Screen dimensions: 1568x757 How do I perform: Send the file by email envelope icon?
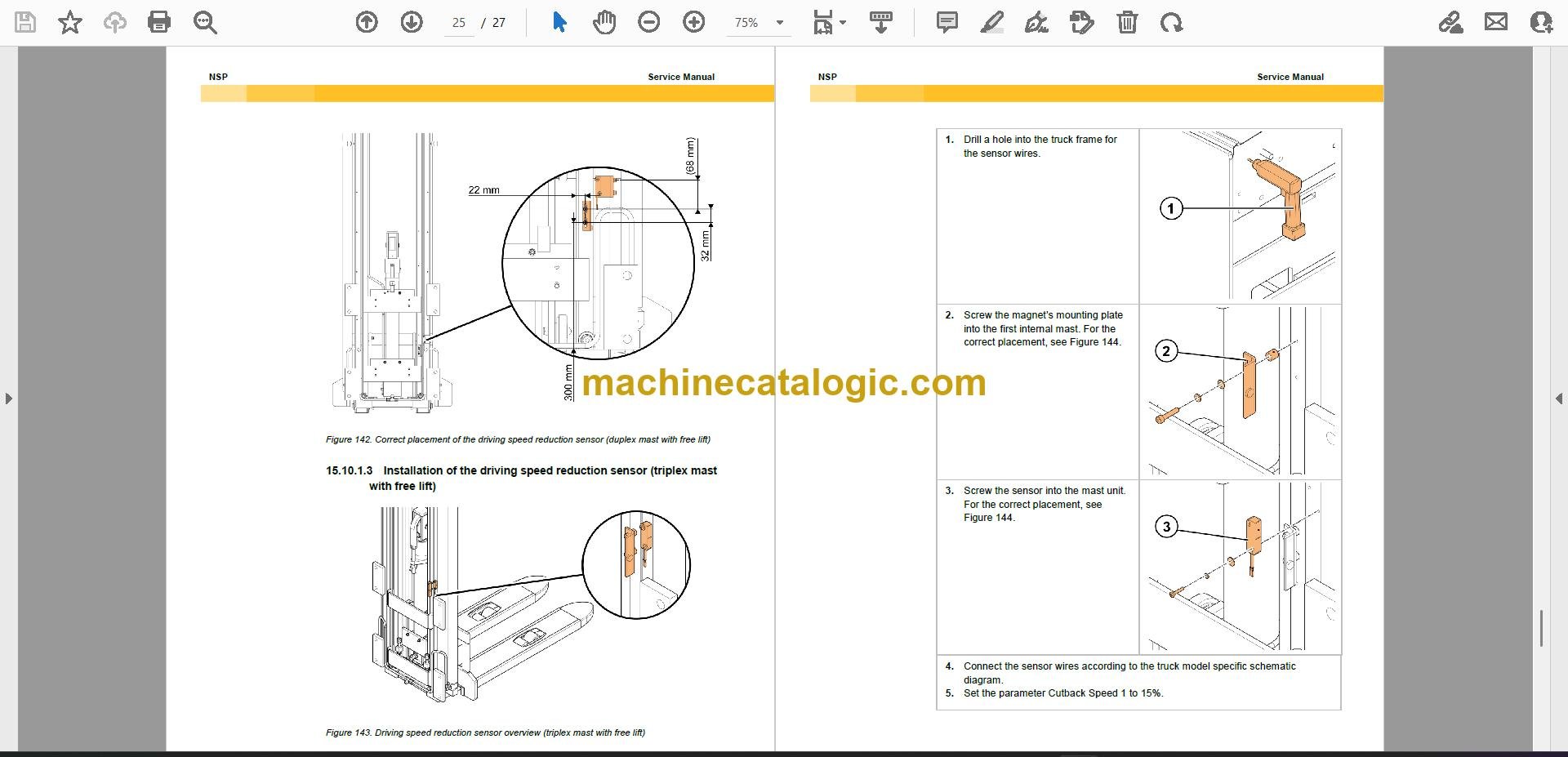(1496, 22)
